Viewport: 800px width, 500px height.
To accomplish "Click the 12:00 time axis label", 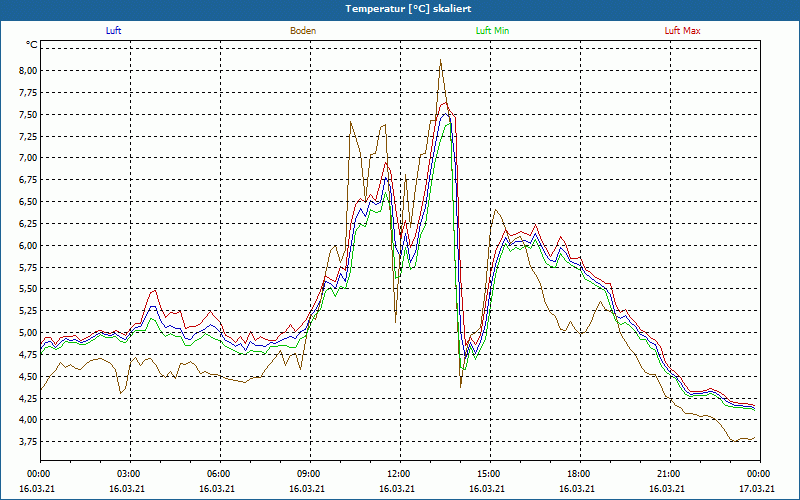I will coord(398,474).
